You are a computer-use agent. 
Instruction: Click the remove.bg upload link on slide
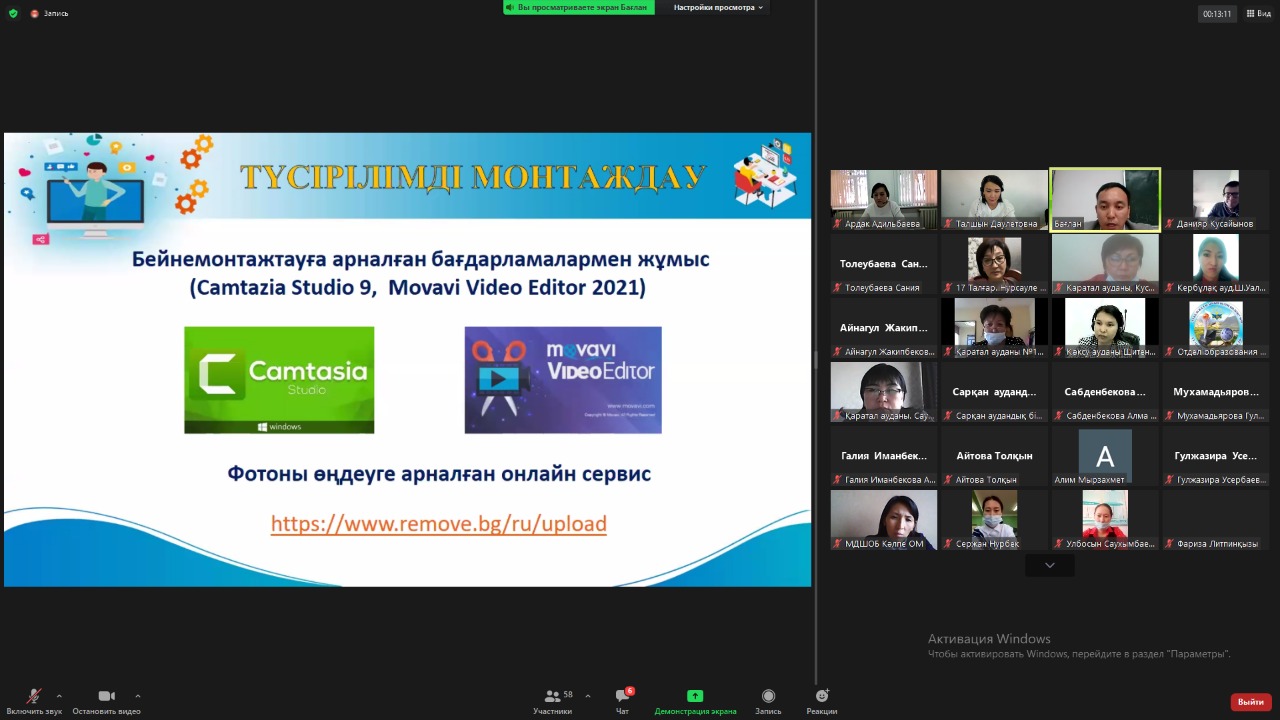438,524
